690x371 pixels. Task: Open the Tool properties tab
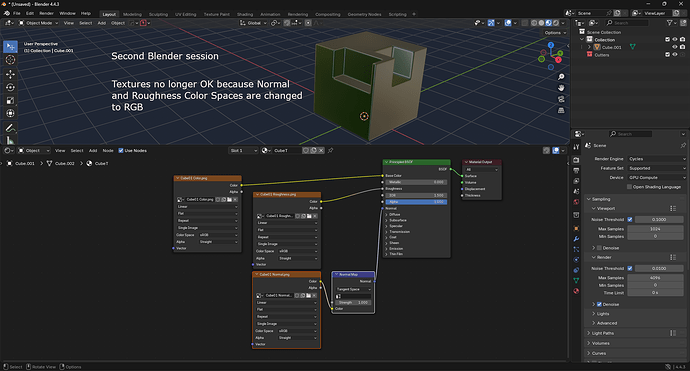coord(576,147)
